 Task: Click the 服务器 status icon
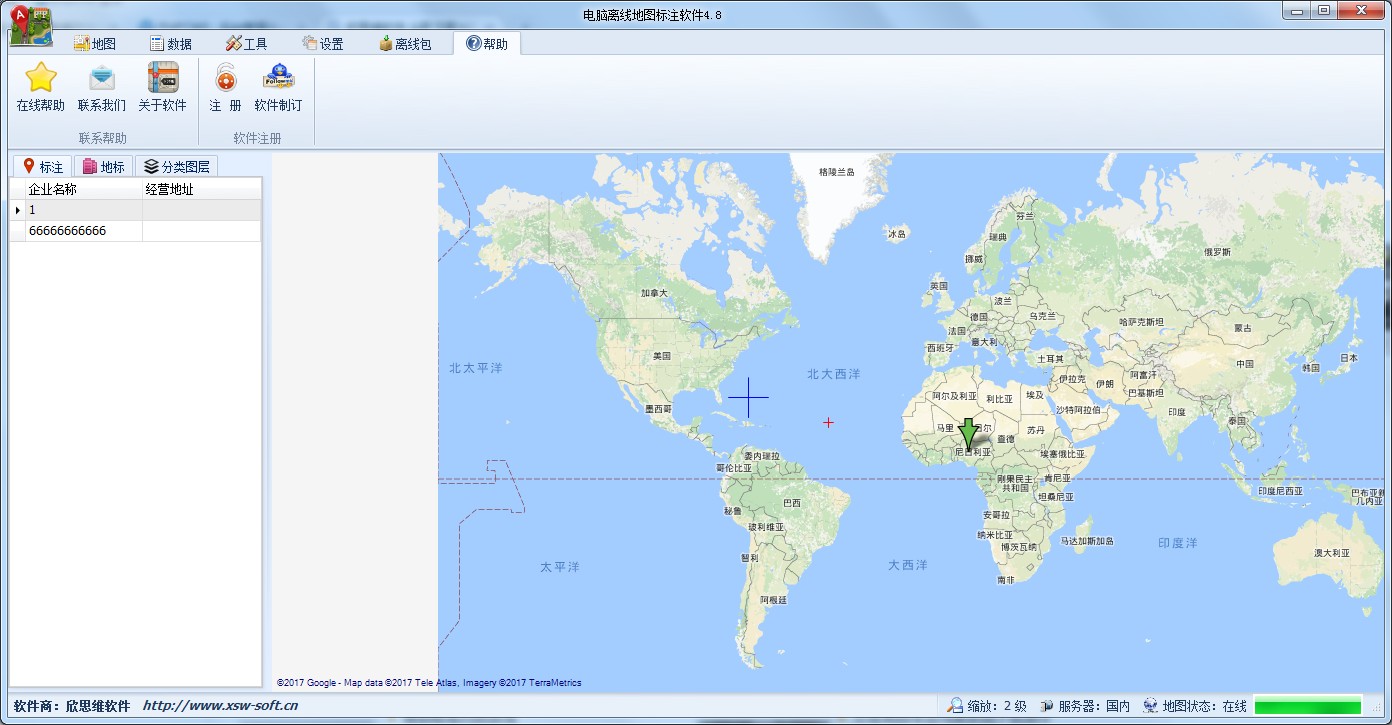[x=1046, y=706]
